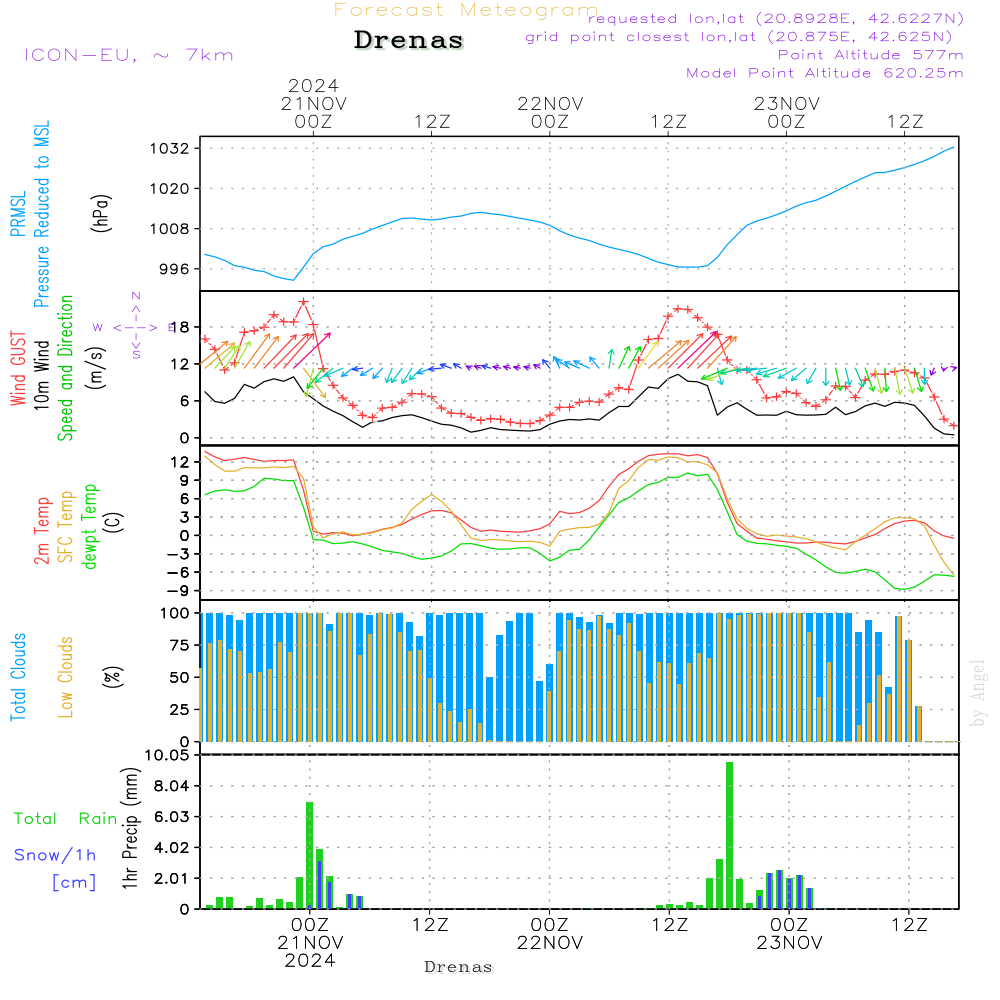The width and height of the screenshot is (1000, 1000).
Task: Click the 100 cloud percentage axis value
Action: coord(175,614)
